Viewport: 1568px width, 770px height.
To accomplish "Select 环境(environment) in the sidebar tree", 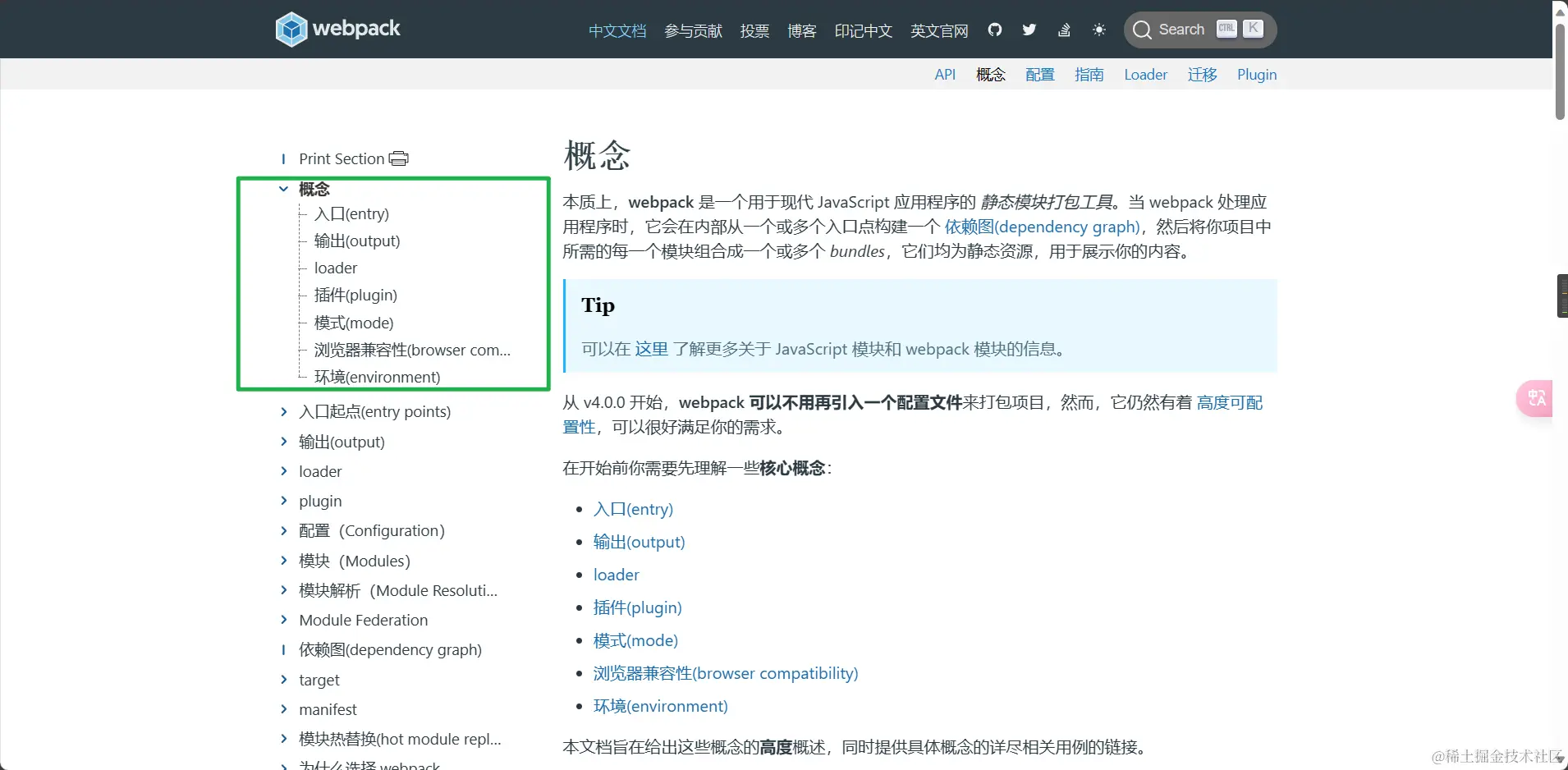I will 378,378.
